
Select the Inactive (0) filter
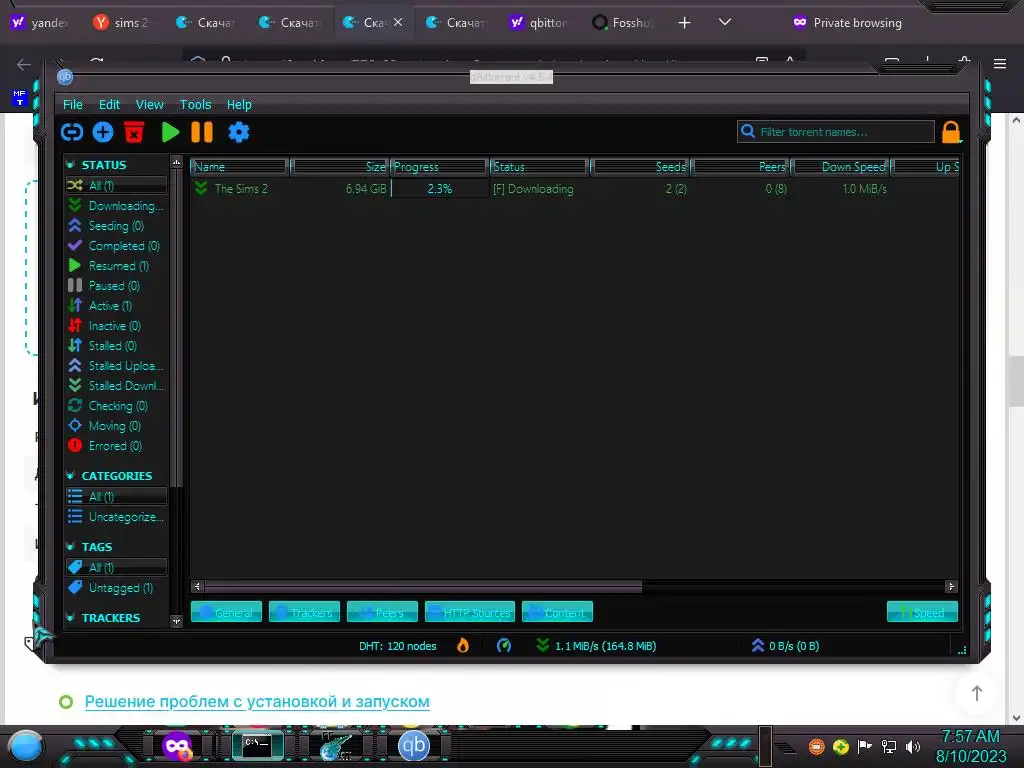(x=116, y=326)
